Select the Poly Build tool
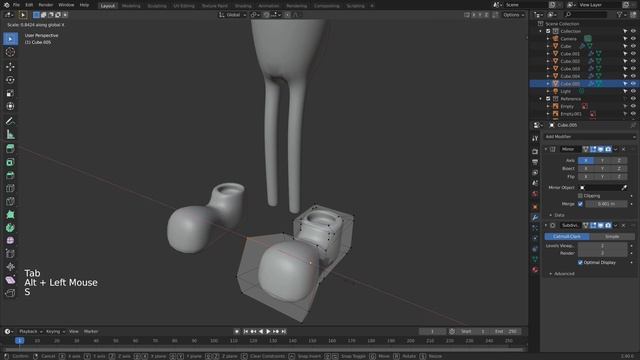 point(10,214)
